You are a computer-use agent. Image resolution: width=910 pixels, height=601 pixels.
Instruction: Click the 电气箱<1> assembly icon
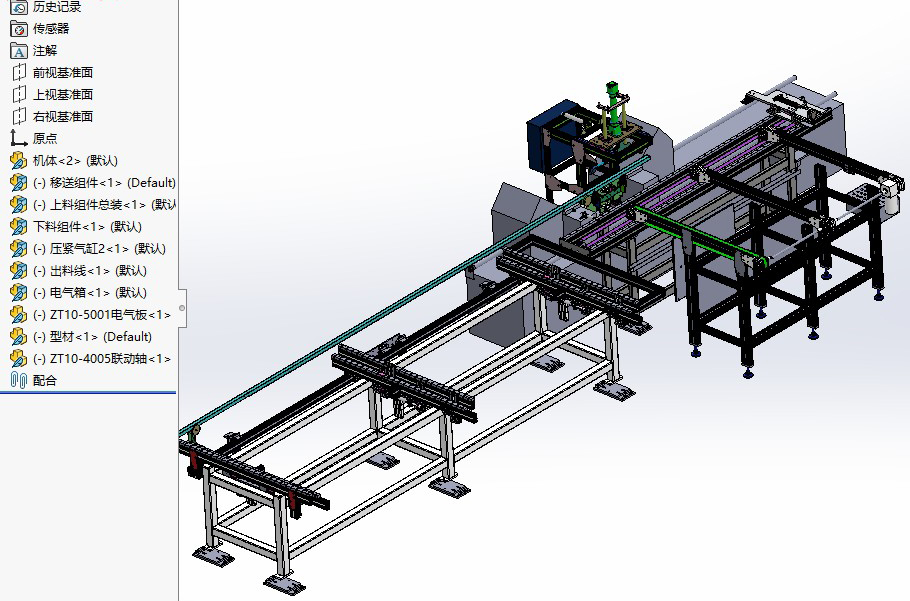pyautogui.click(x=19, y=293)
